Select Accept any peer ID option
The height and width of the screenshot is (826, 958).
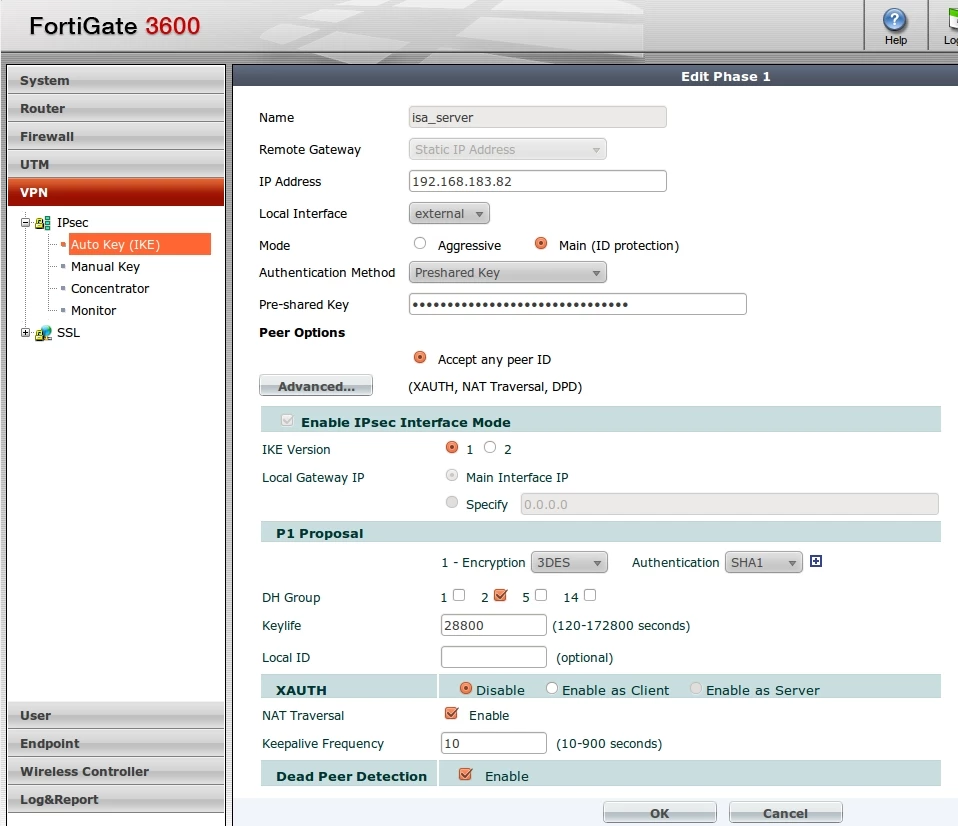click(420, 357)
